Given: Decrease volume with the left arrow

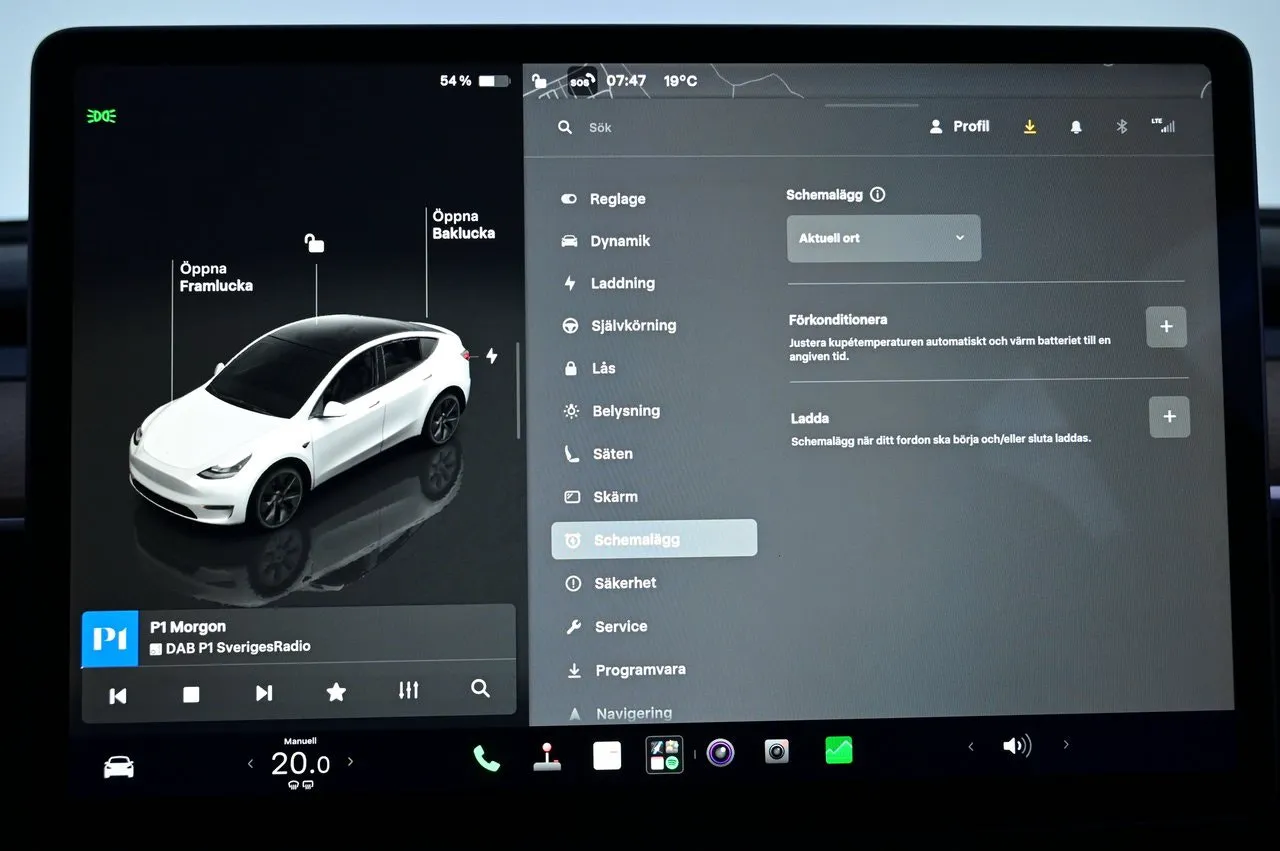Looking at the screenshot, I should pos(970,746).
